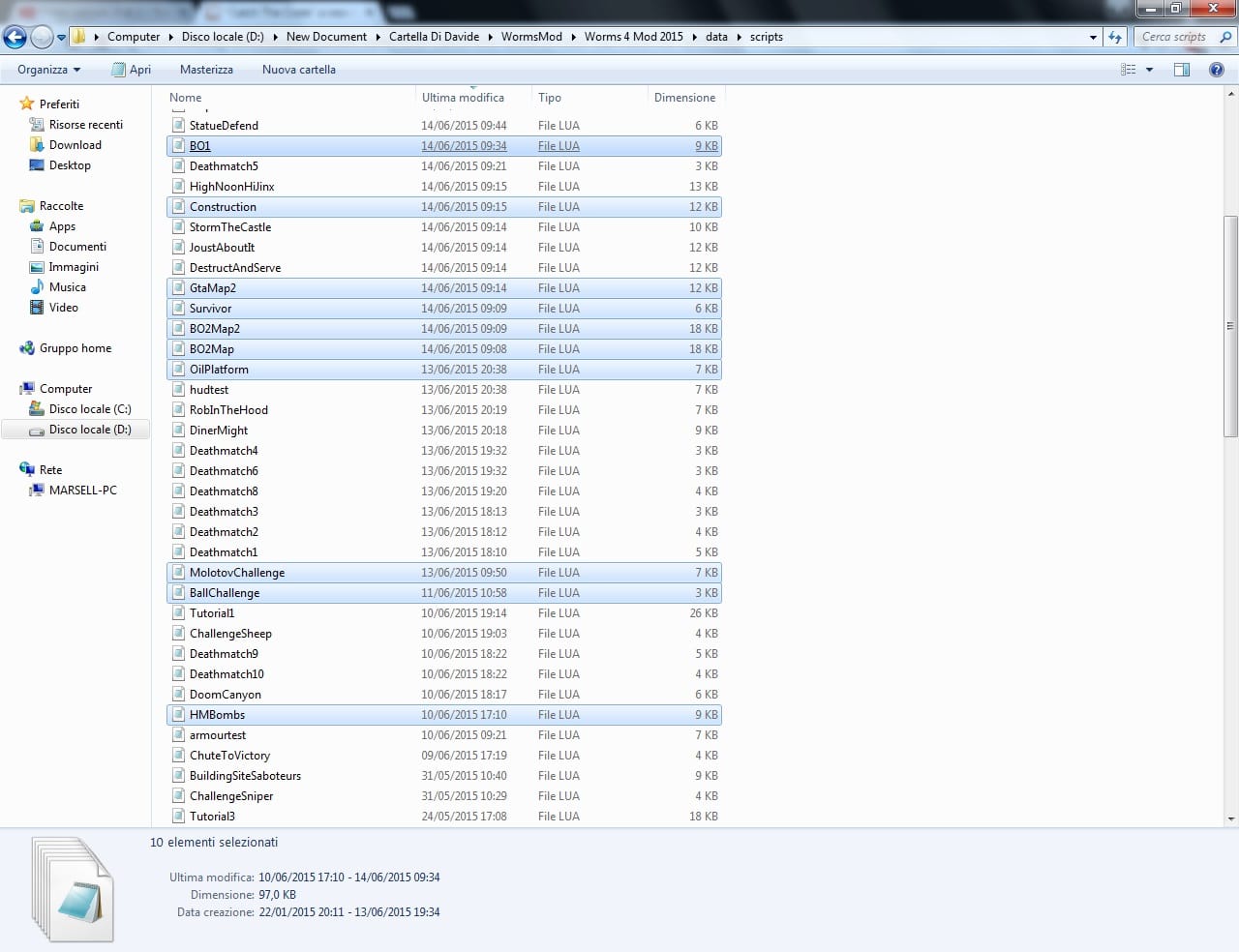The width and height of the screenshot is (1239, 952).
Task: Open the view options dropdown arrow
Action: (x=1149, y=70)
